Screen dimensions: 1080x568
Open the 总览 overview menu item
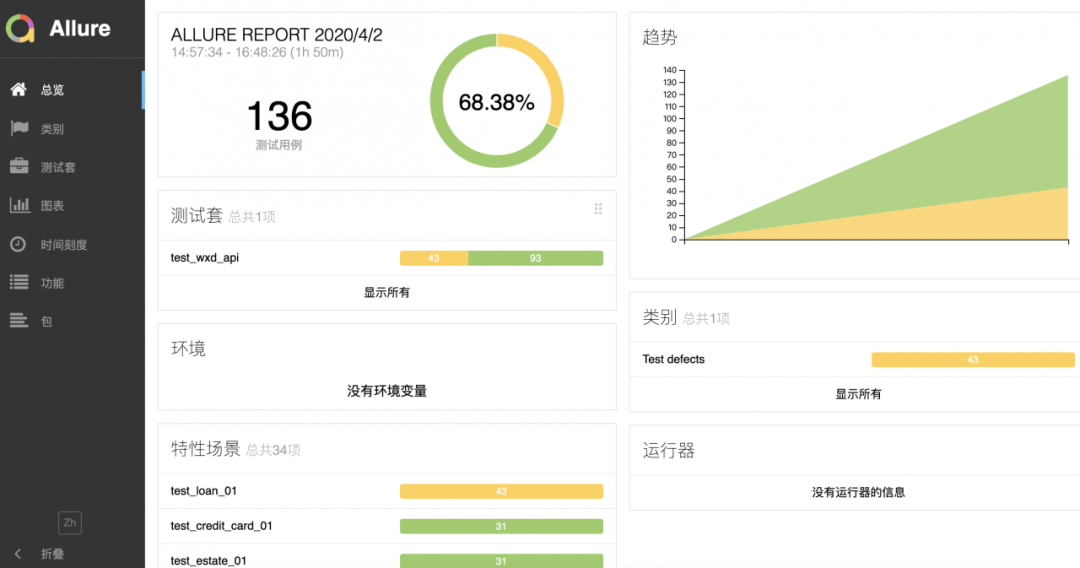pyautogui.click(x=72, y=90)
